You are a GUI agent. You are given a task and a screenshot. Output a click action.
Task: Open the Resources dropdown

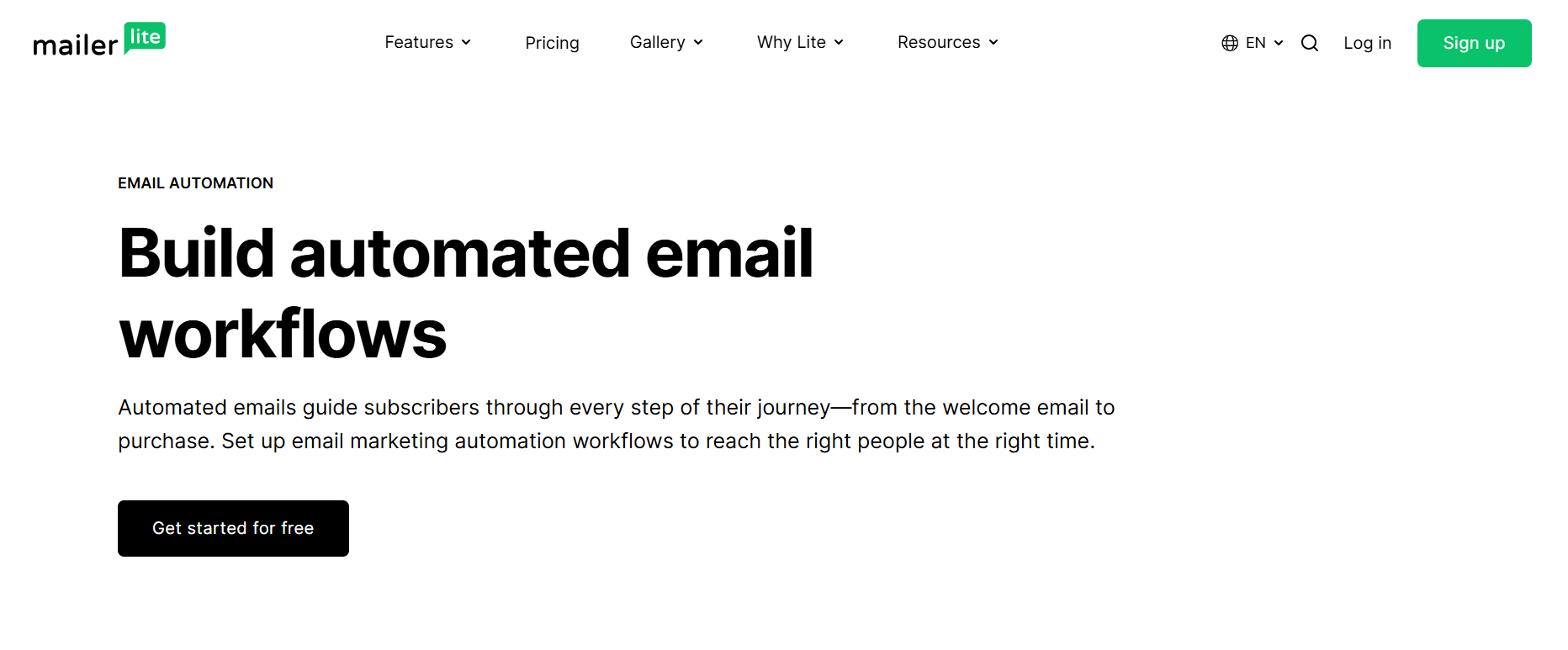[x=939, y=42]
